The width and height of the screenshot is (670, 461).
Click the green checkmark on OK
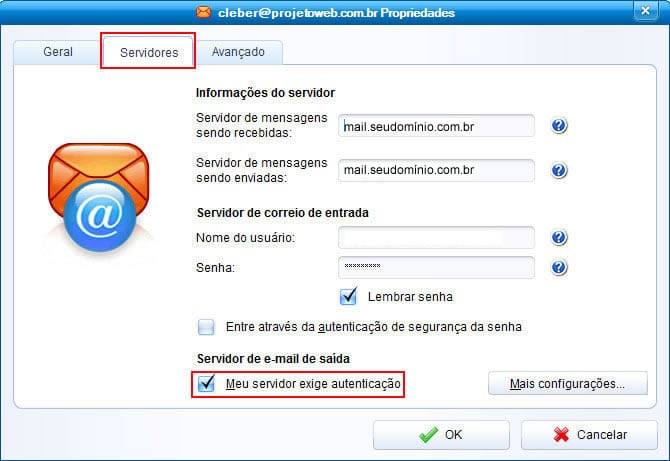click(x=428, y=435)
